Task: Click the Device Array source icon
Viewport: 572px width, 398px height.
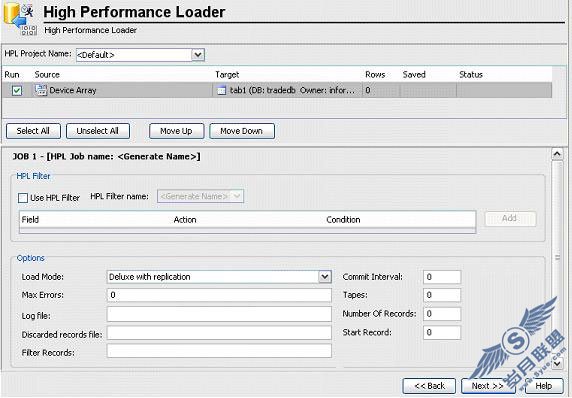Action: [x=41, y=90]
